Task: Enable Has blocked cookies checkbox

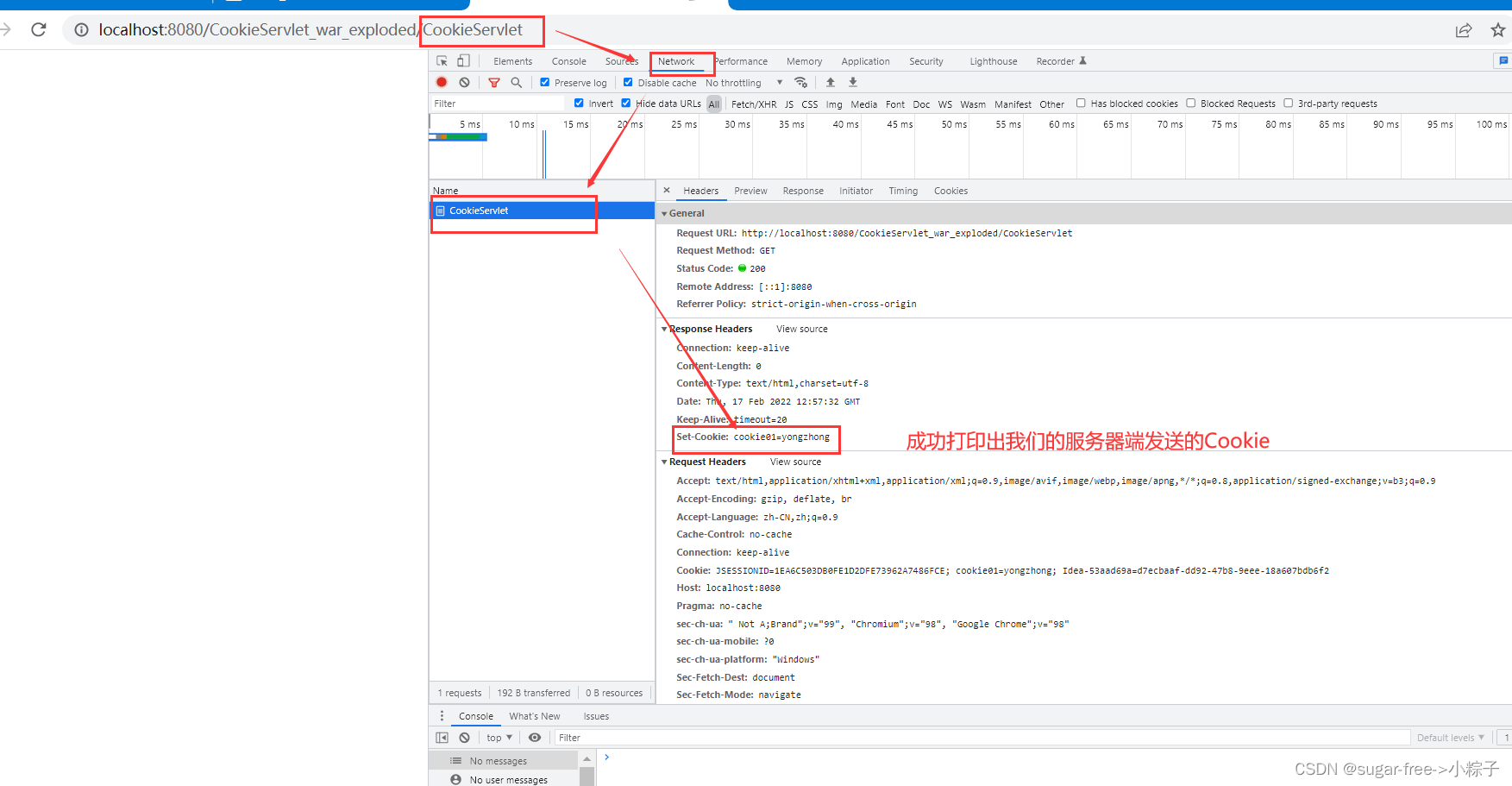Action: click(x=1081, y=104)
